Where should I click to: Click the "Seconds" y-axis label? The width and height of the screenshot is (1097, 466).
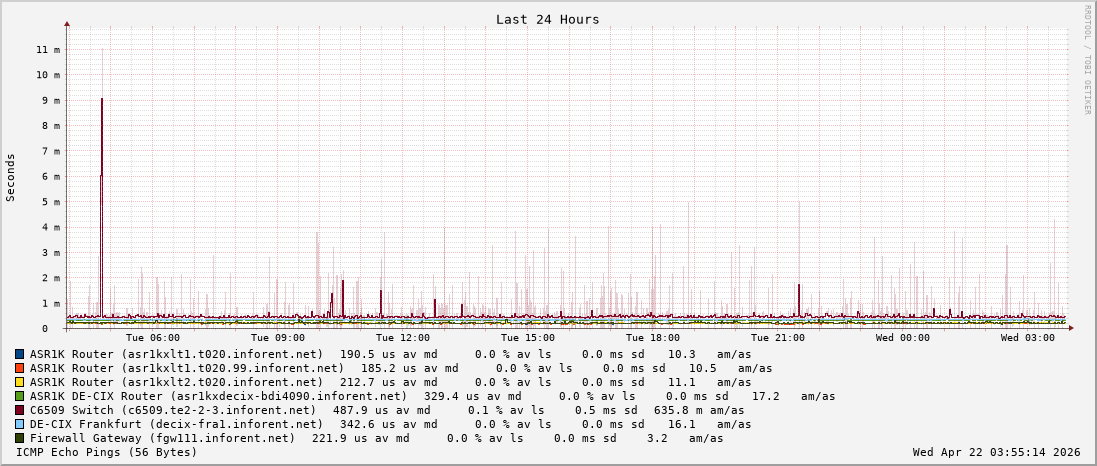click(11, 177)
